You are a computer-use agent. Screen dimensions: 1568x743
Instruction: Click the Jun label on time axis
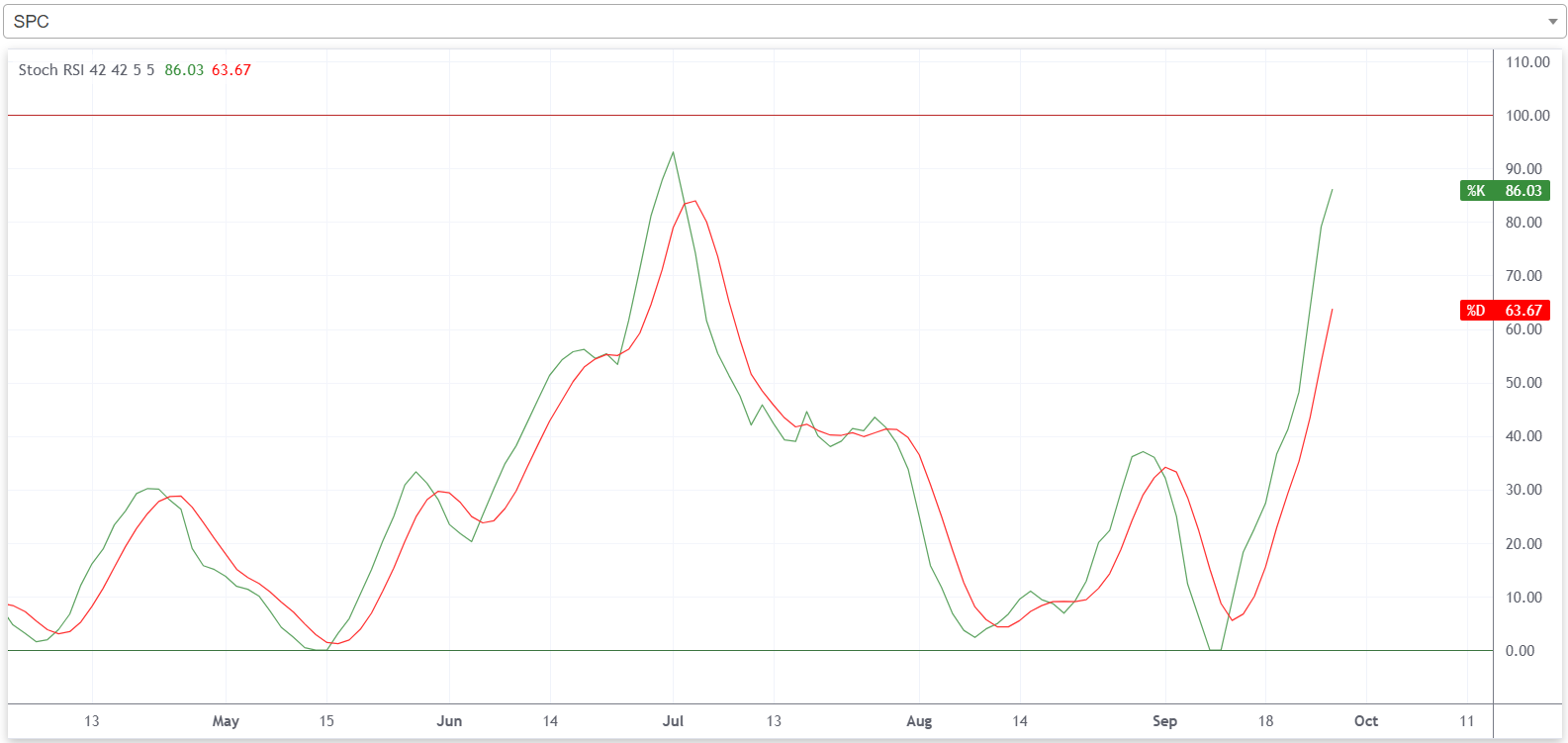coord(449,721)
